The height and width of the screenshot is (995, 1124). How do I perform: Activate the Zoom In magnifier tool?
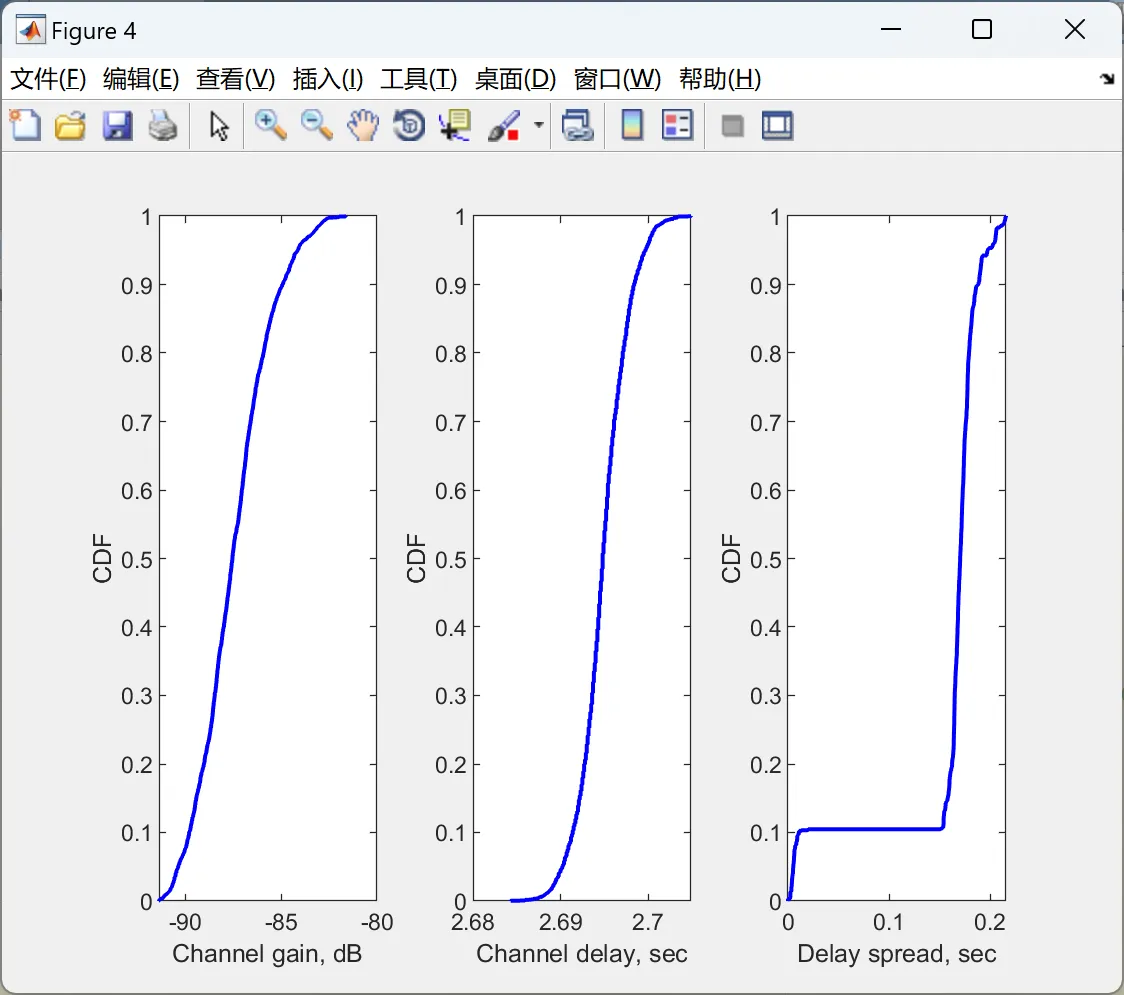pos(270,125)
